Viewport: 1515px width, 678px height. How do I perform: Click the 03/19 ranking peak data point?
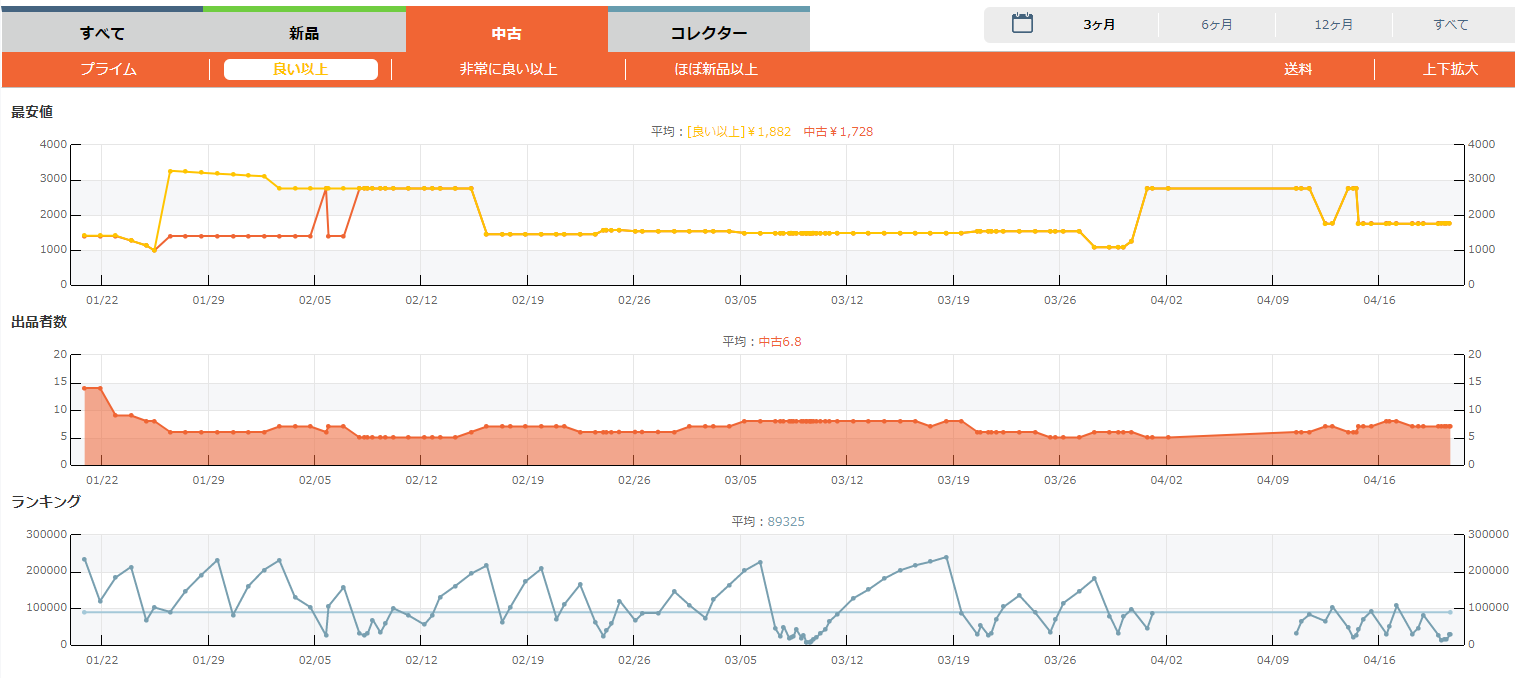pyautogui.click(x=946, y=557)
